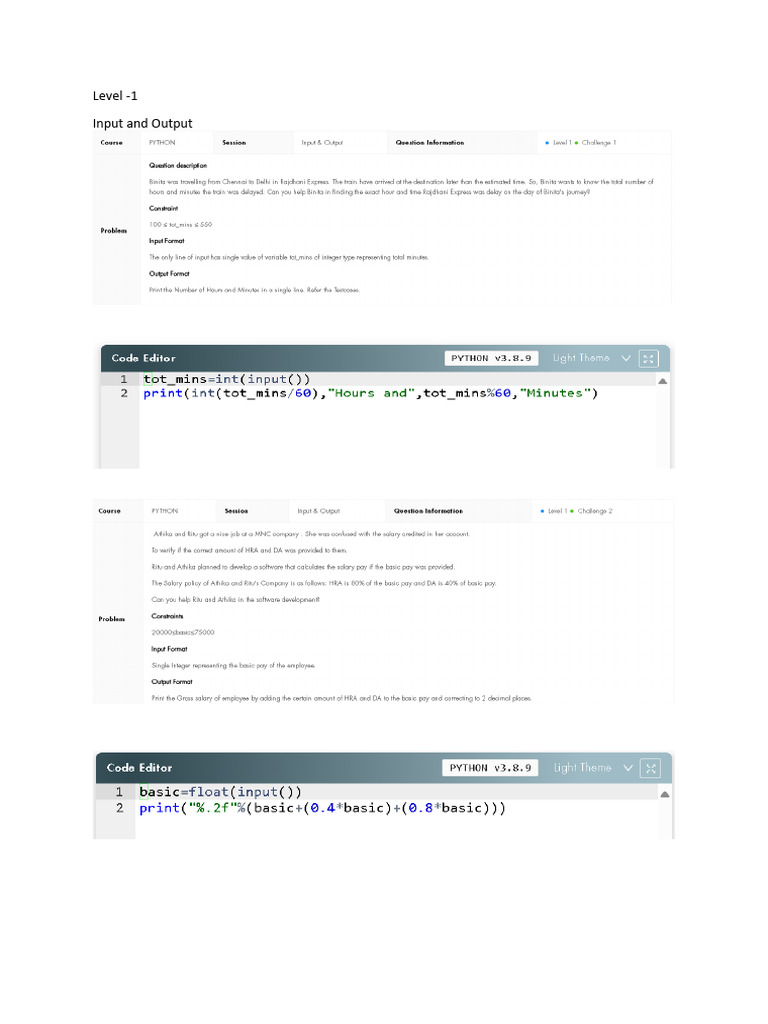Image resolution: width=768 pixels, height=1024 pixels.
Task: Click 'Level 1 Challenge 1' label
Action: [581, 142]
